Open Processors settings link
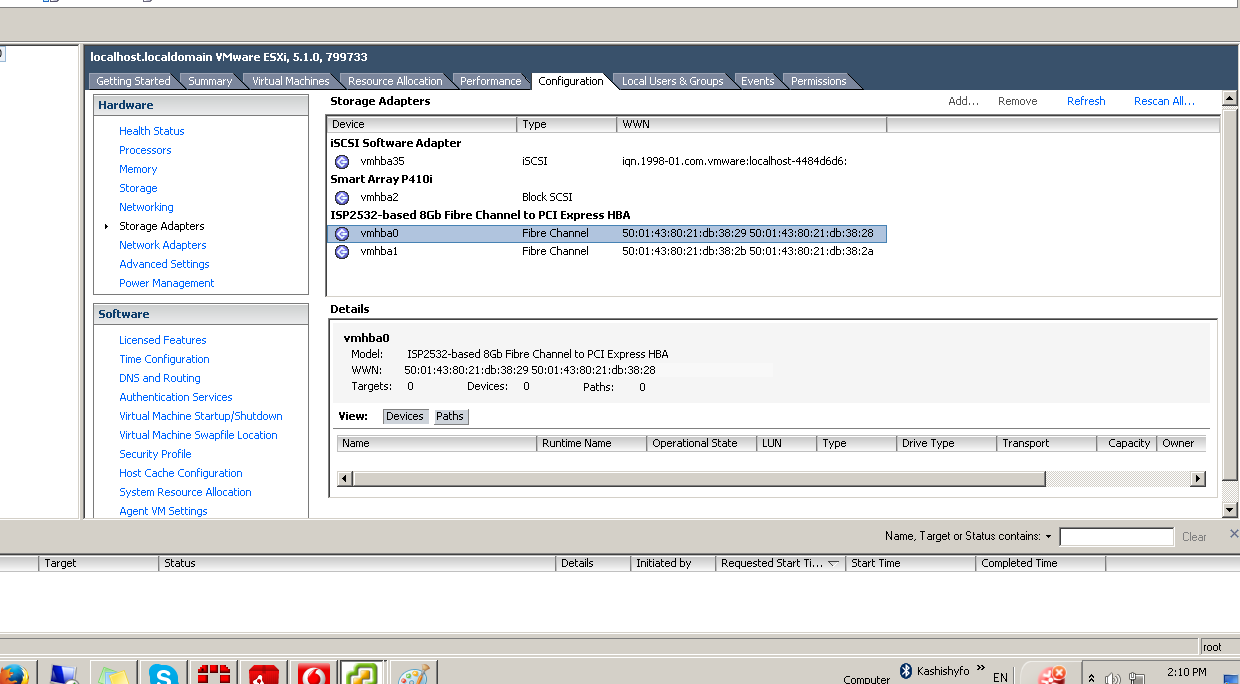Viewport: 1240px width, 684px height. pyautogui.click(x=145, y=150)
